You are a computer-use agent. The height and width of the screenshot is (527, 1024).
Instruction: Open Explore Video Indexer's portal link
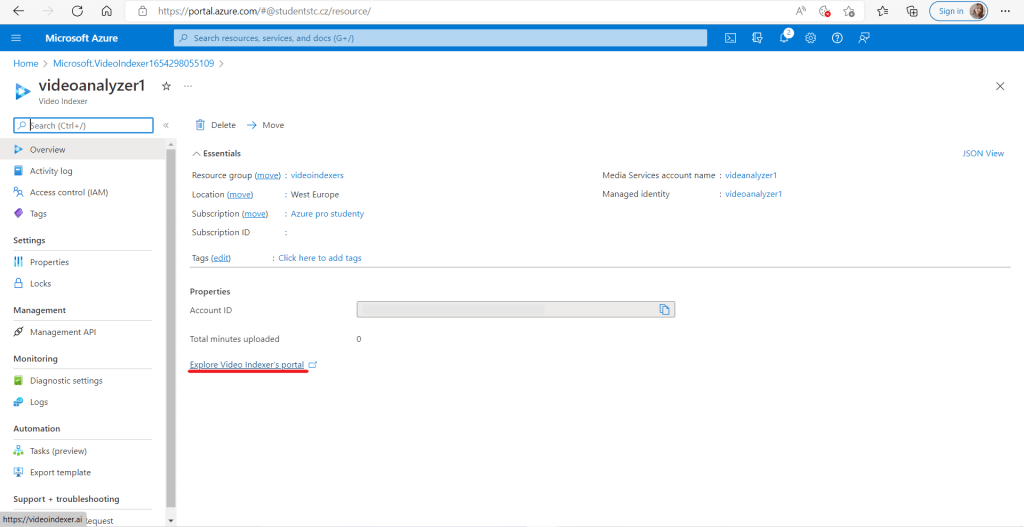pos(247,365)
